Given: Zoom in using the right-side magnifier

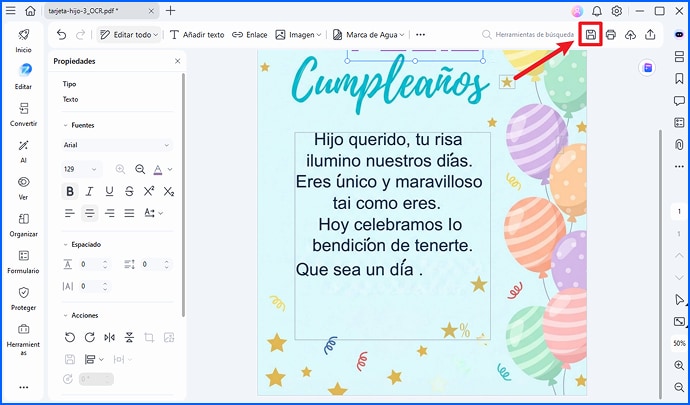Looking at the screenshot, I should click(x=679, y=365).
